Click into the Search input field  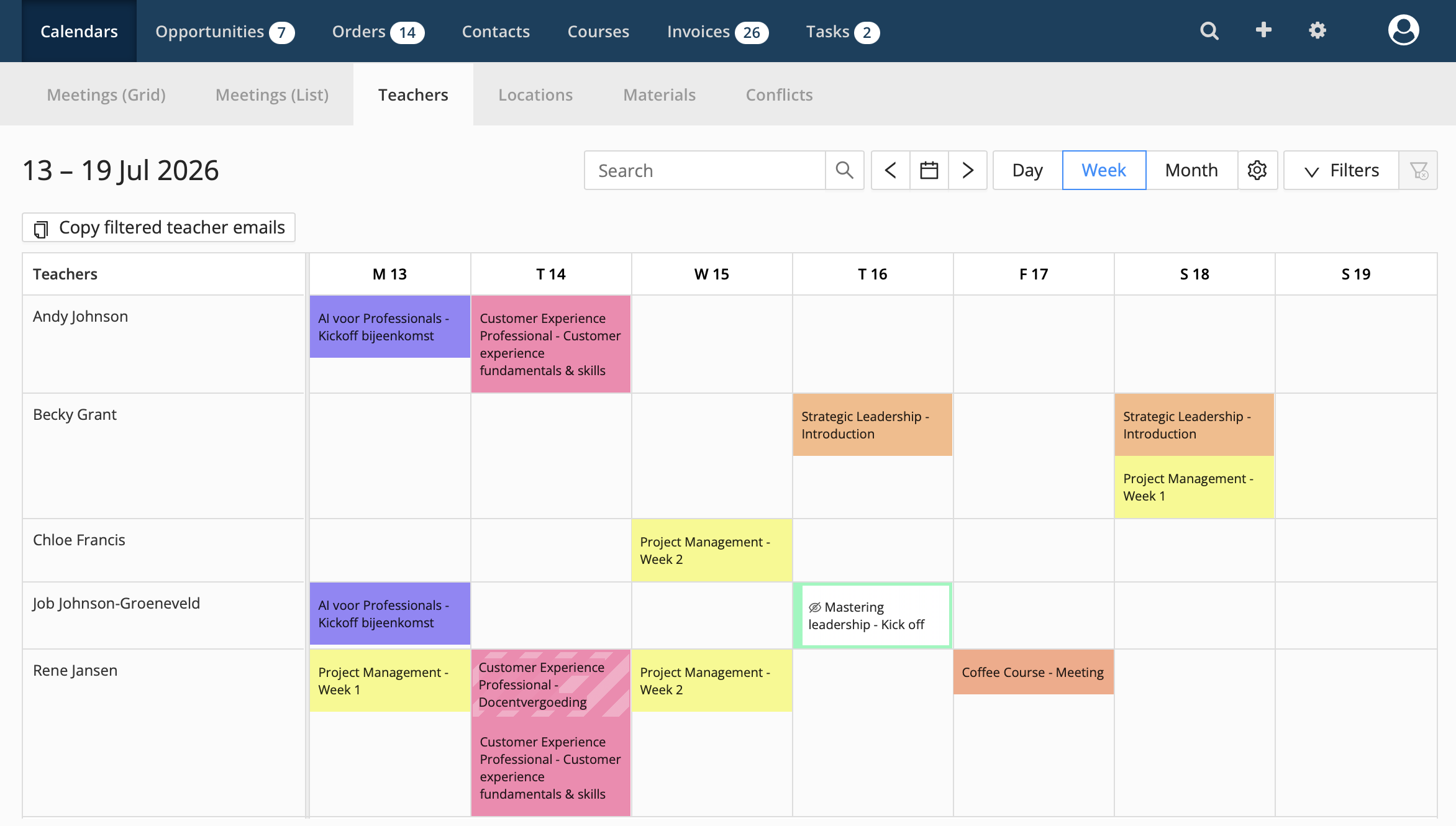pyautogui.click(x=705, y=170)
